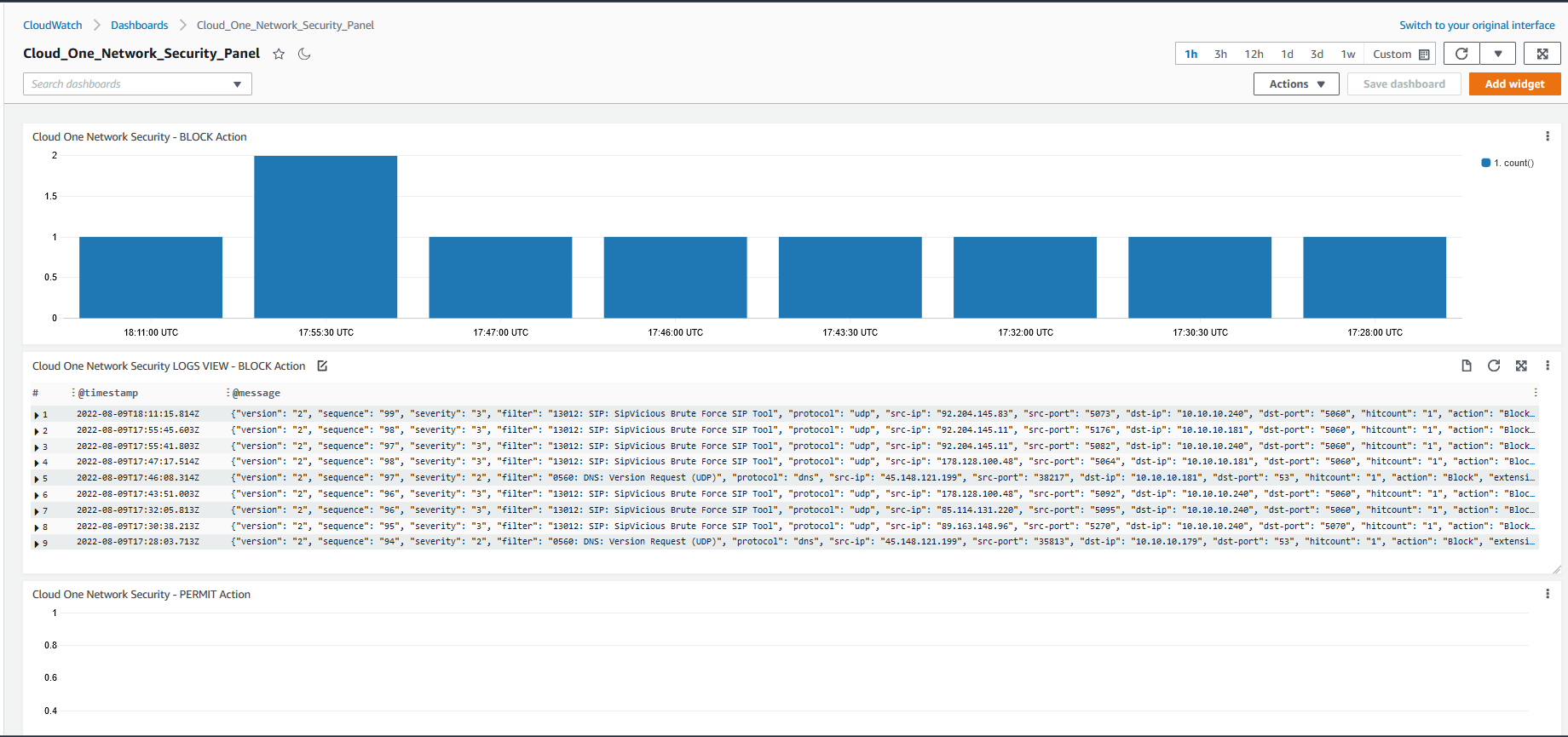Click timestamp 2022-08-09T17:32:05.813Z

click(x=138, y=510)
